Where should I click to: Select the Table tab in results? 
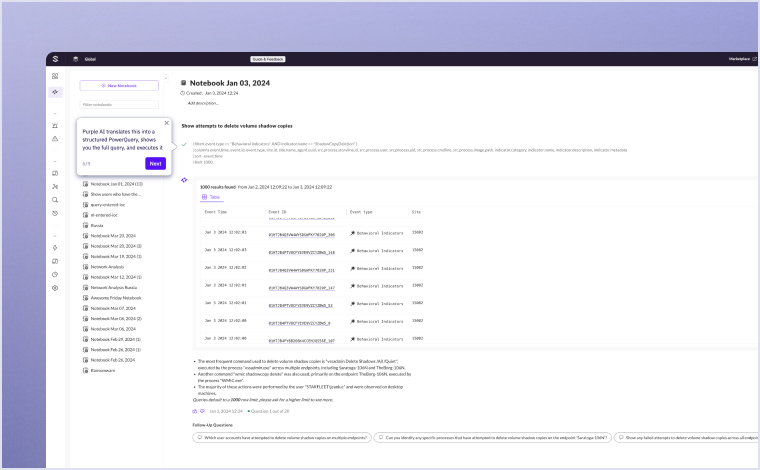click(212, 197)
